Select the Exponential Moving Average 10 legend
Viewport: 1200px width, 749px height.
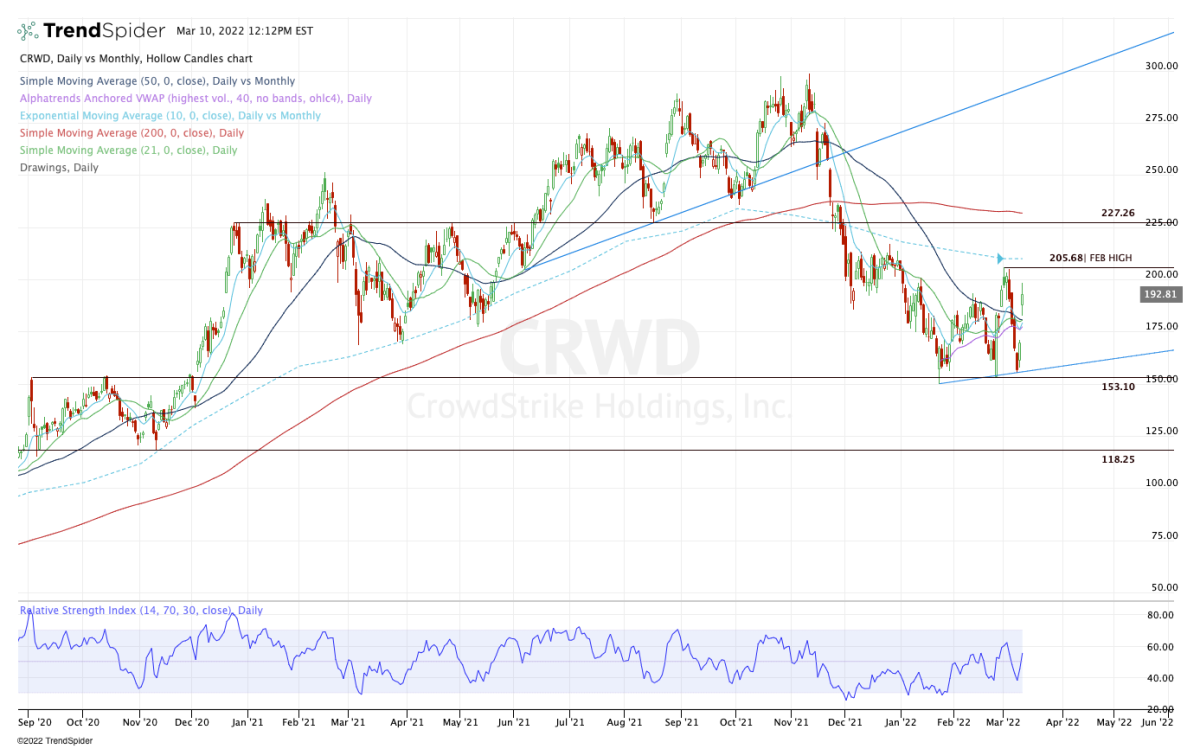point(170,116)
